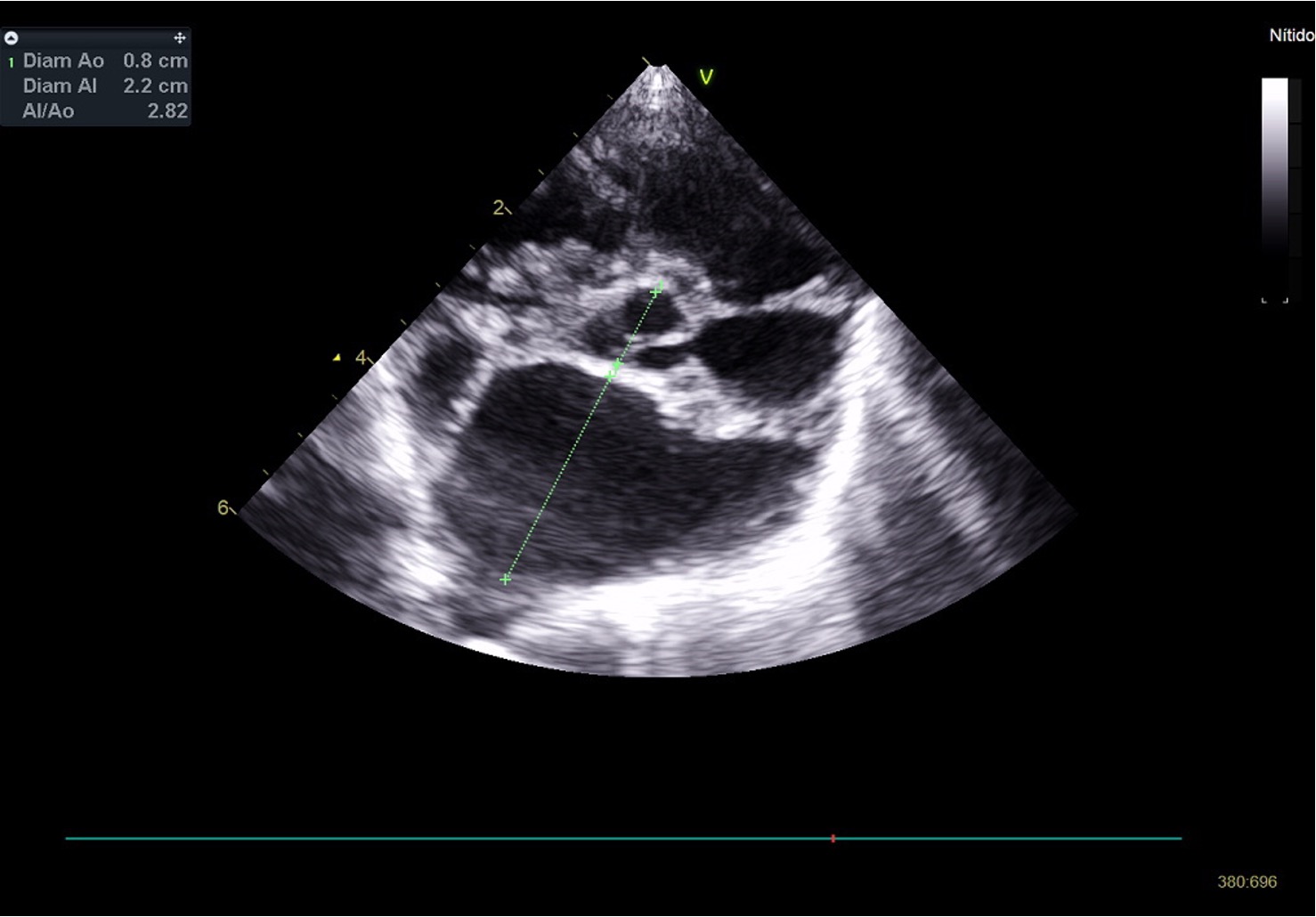The height and width of the screenshot is (917, 1316).
Task: Select the Diam Ao measurement label
Action: pyautogui.click(x=63, y=61)
